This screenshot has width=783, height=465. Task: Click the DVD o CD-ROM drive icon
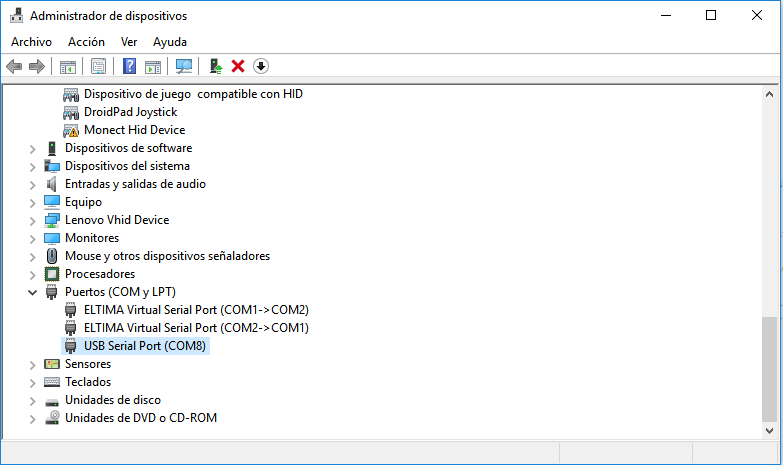[52, 418]
